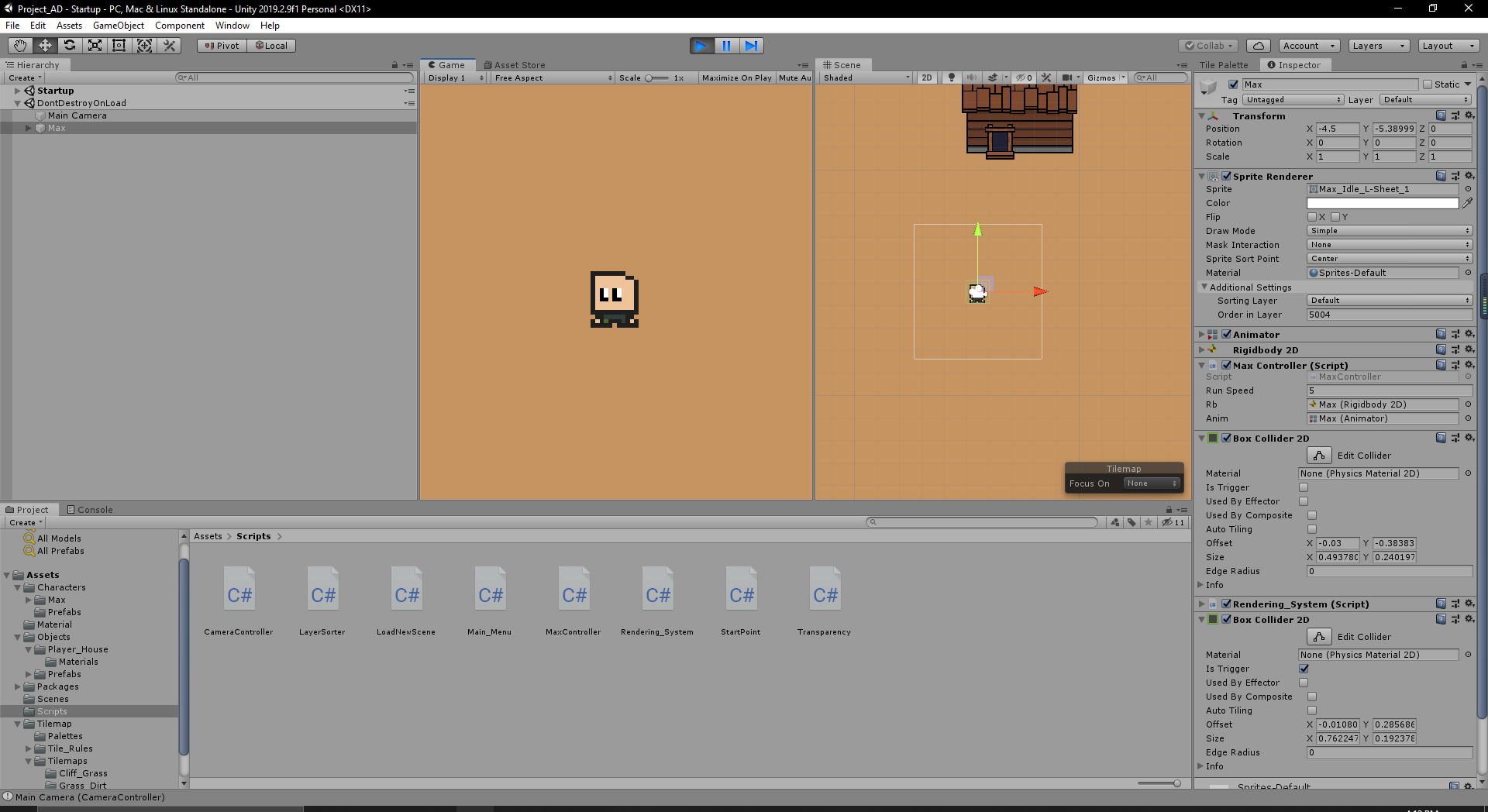1488x812 pixels.
Task: Select the Rotate tool in toolbar
Action: [70, 46]
